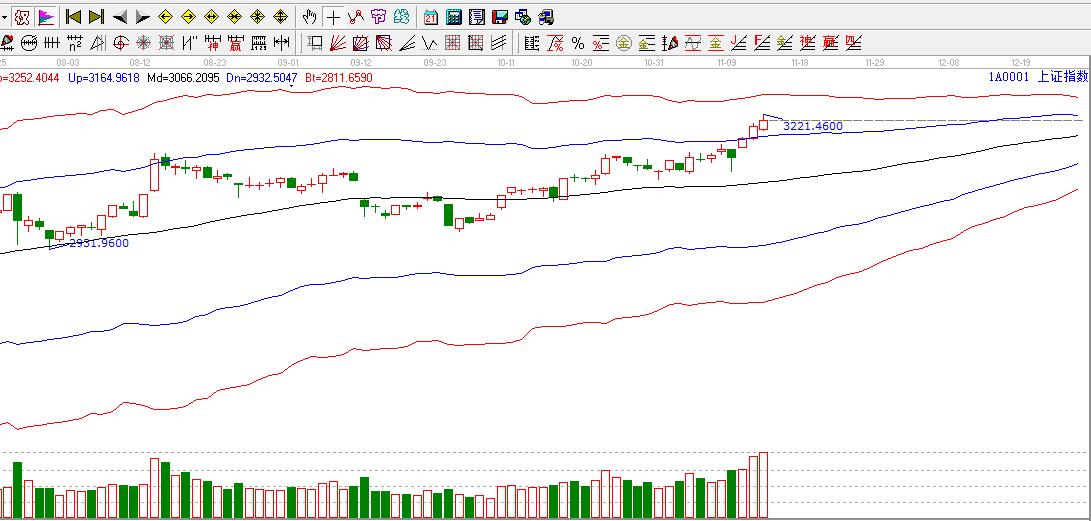Select the hand pan tool
1091x521 pixels.
[x=310, y=17]
